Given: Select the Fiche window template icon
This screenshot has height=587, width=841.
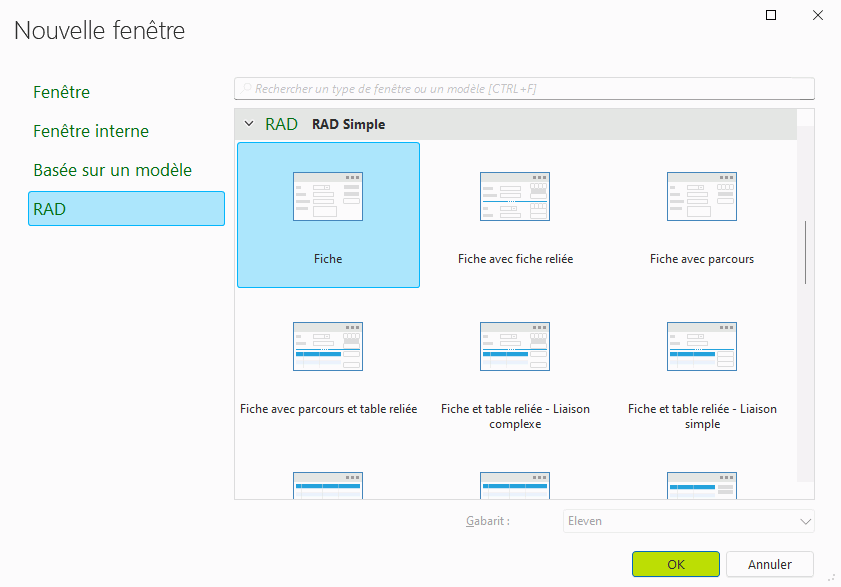Looking at the screenshot, I should (x=328, y=196).
